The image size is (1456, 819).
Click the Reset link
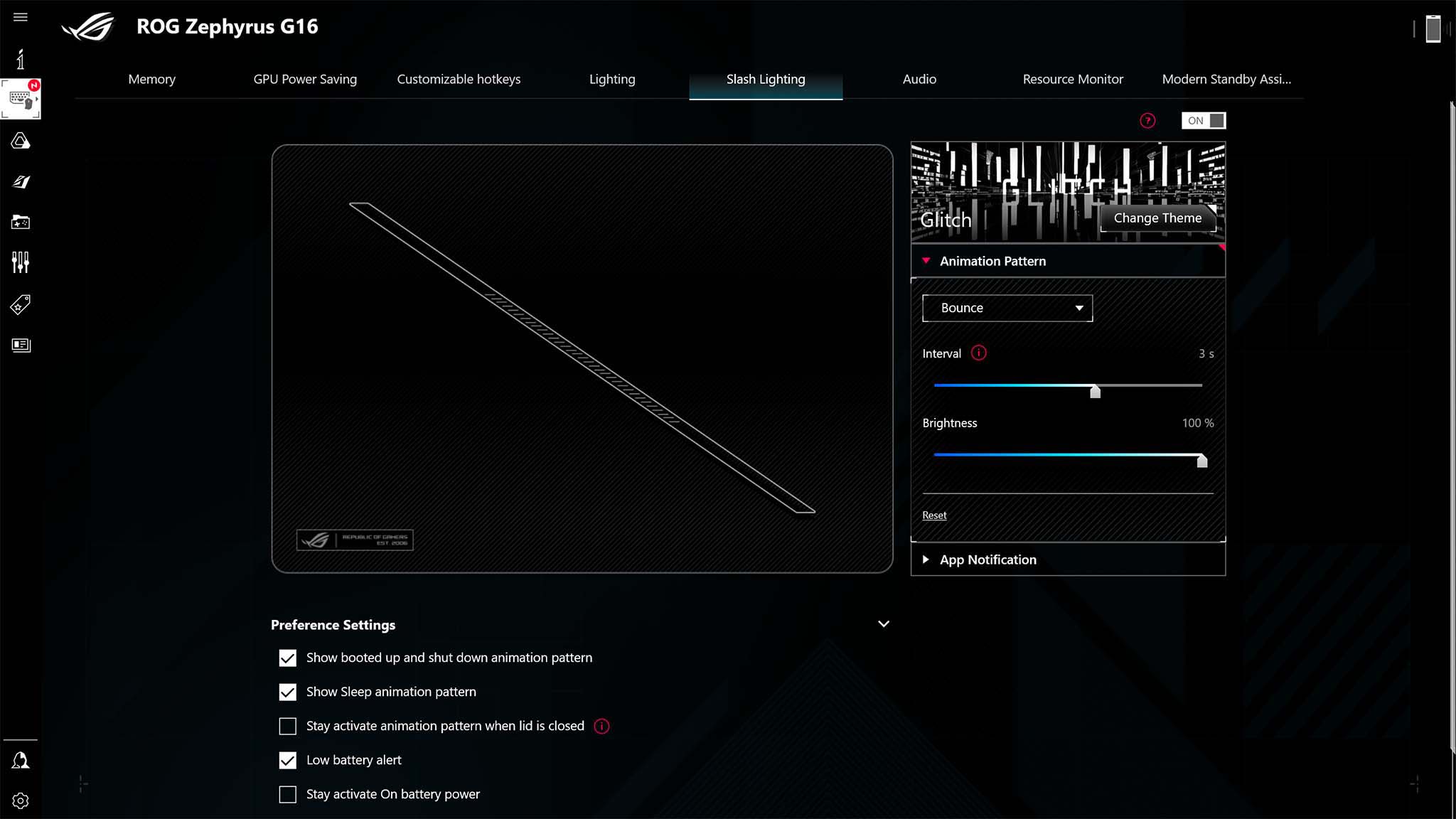tap(934, 515)
